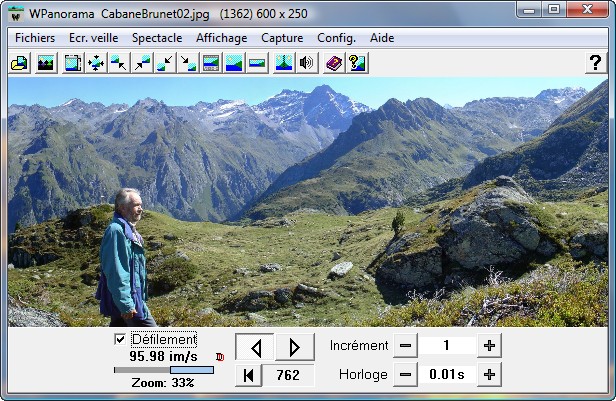The width and height of the screenshot is (616, 401).
Task: Move window to top-left corner icon
Action: pyautogui.click(x=119, y=63)
